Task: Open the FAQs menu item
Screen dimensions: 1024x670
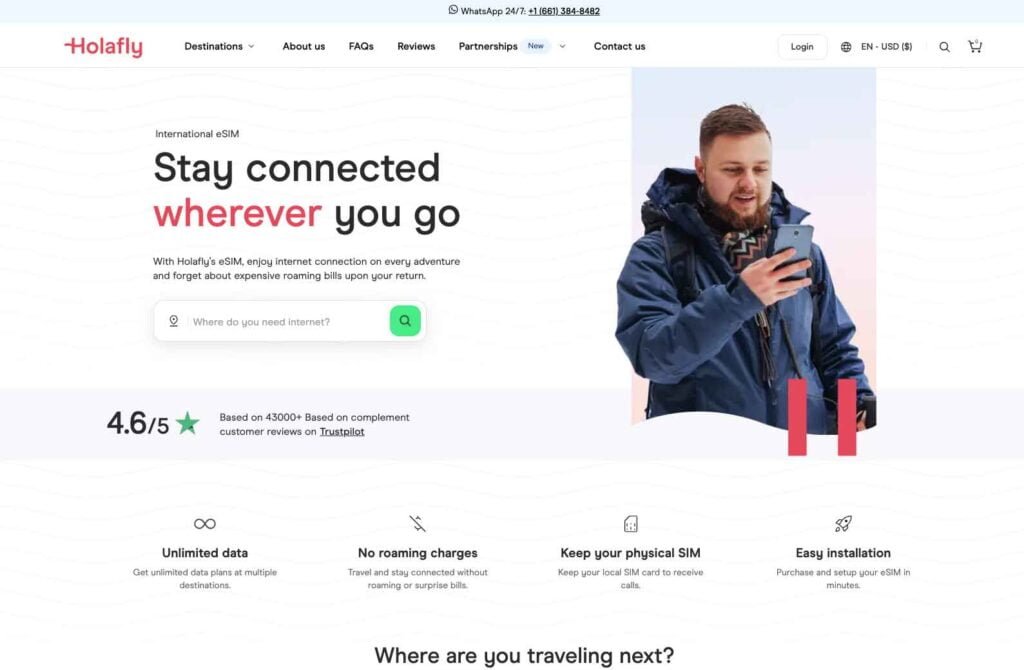Action: pyautogui.click(x=361, y=46)
